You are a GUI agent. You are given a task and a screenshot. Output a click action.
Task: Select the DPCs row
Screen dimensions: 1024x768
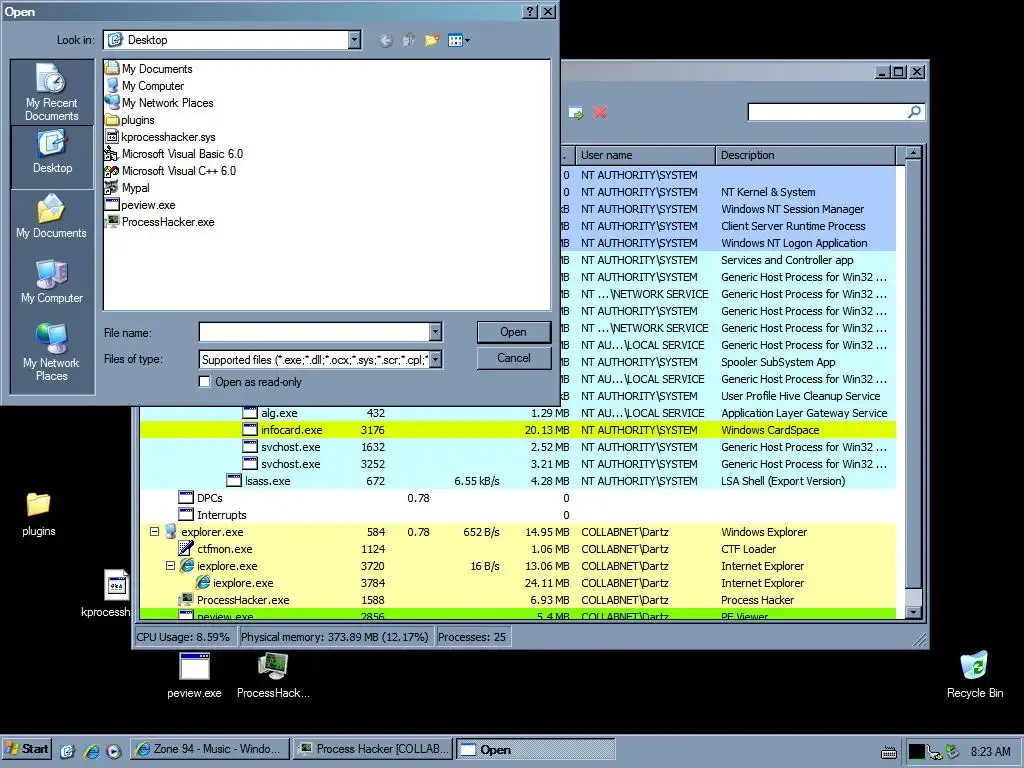click(x=517, y=498)
